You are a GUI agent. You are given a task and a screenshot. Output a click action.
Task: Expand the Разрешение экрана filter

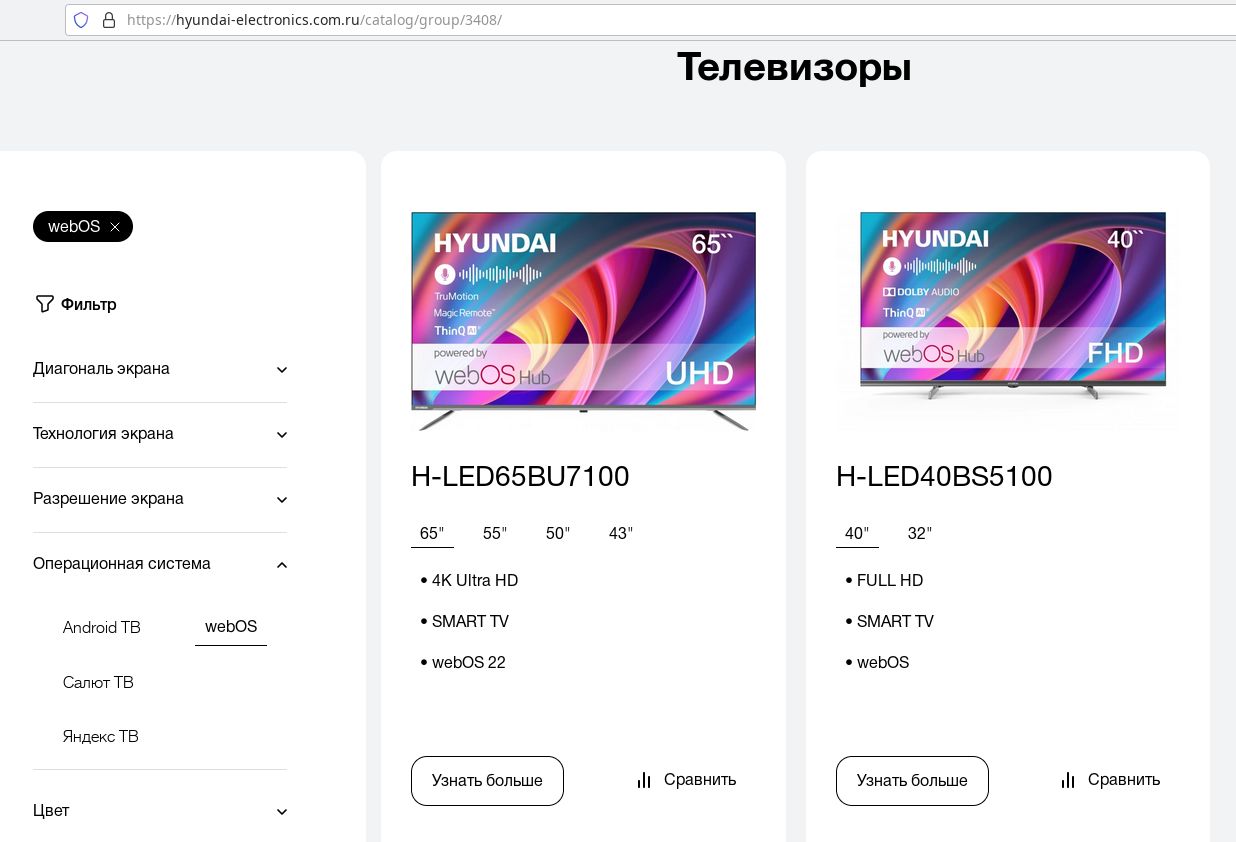pos(282,500)
